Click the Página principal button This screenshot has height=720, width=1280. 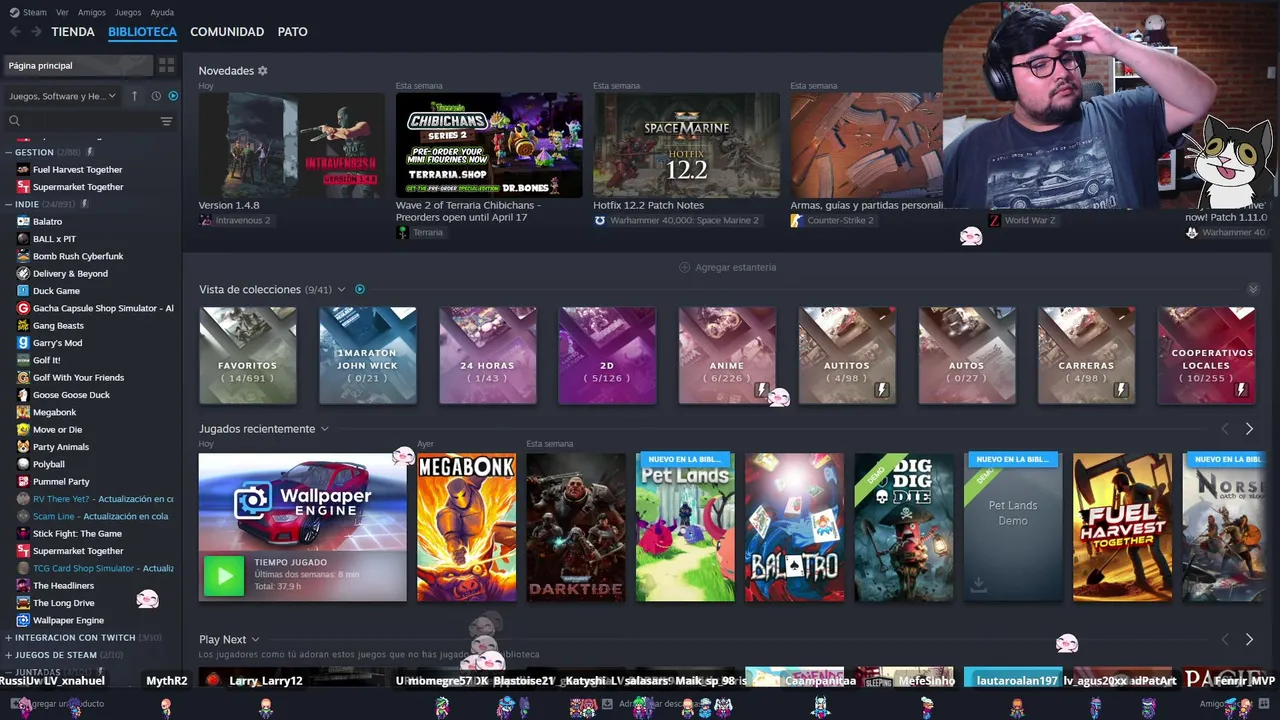pyautogui.click(x=78, y=65)
